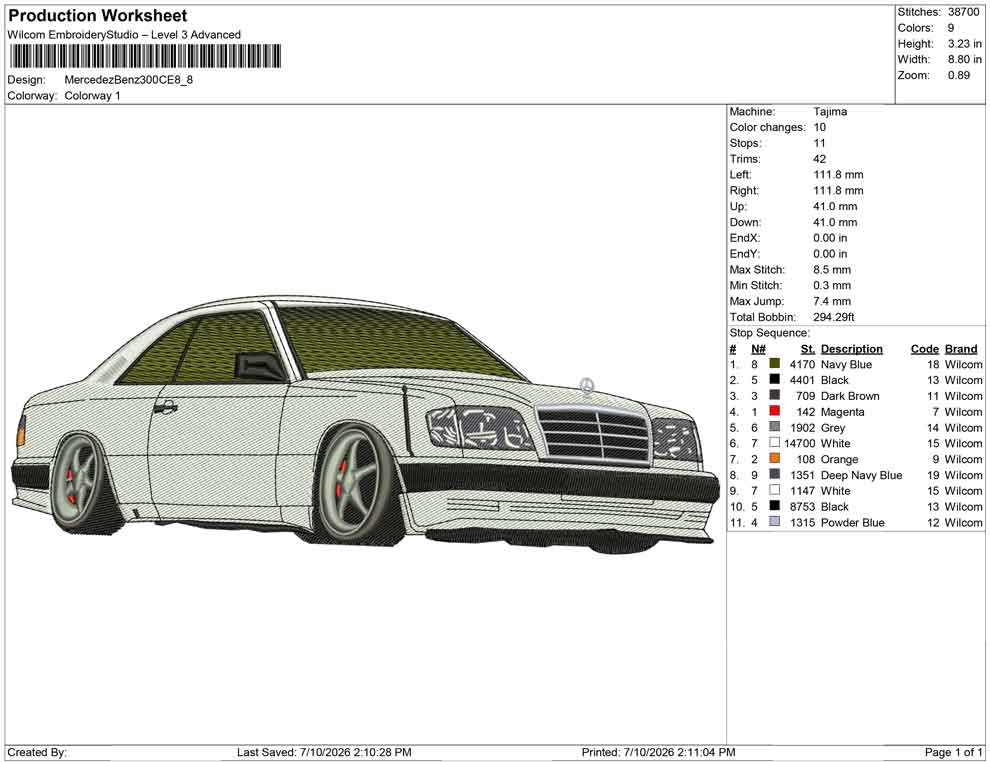Click the 'St.' column header
Viewport: 990px width, 762px height.
coord(808,349)
